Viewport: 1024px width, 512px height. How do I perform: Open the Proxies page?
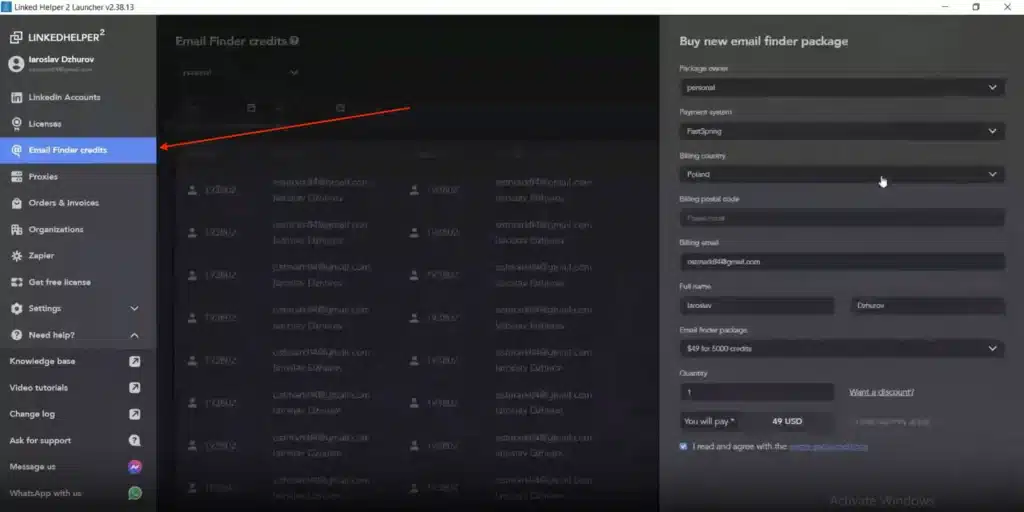(x=78, y=176)
